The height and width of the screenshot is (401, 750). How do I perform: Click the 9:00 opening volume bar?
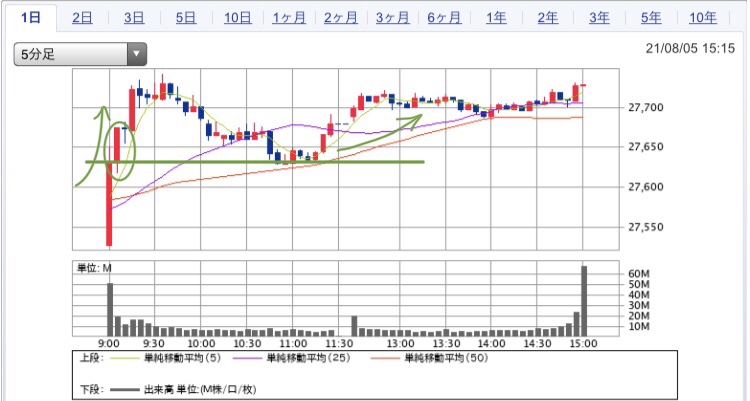click(x=110, y=309)
